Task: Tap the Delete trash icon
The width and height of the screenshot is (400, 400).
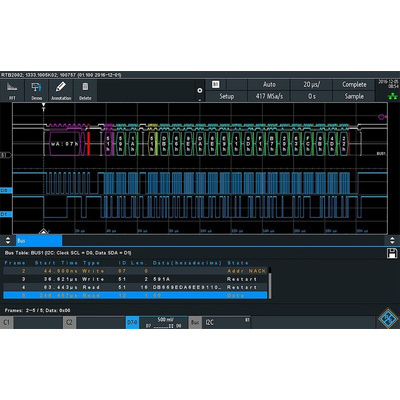Action: click(x=85, y=91)
